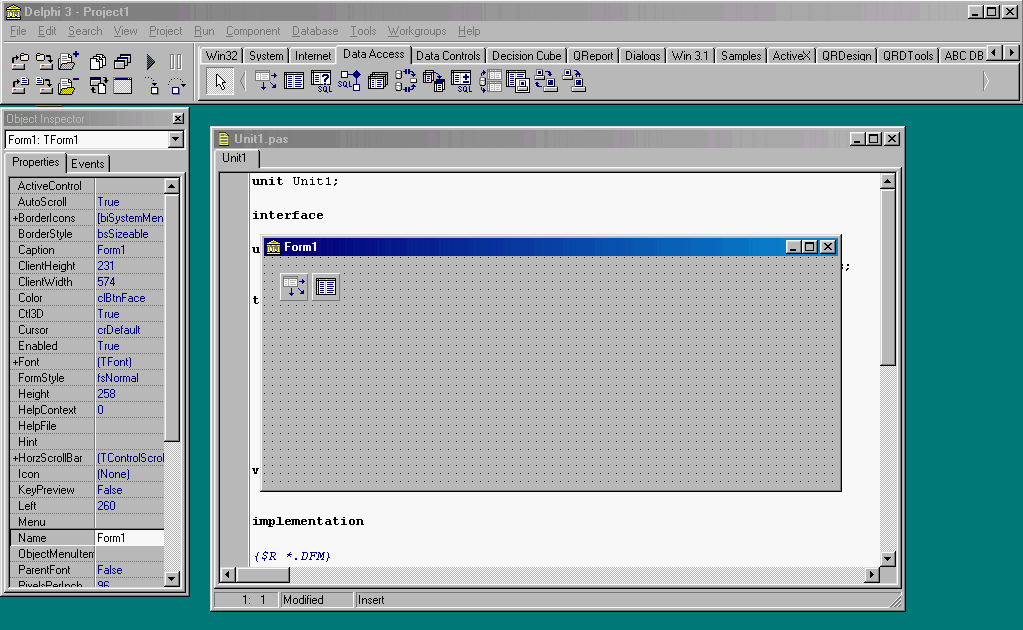Select the pointer arrow tool in palette
This screenshot has width=1023, height=630.
pos(220,82)
